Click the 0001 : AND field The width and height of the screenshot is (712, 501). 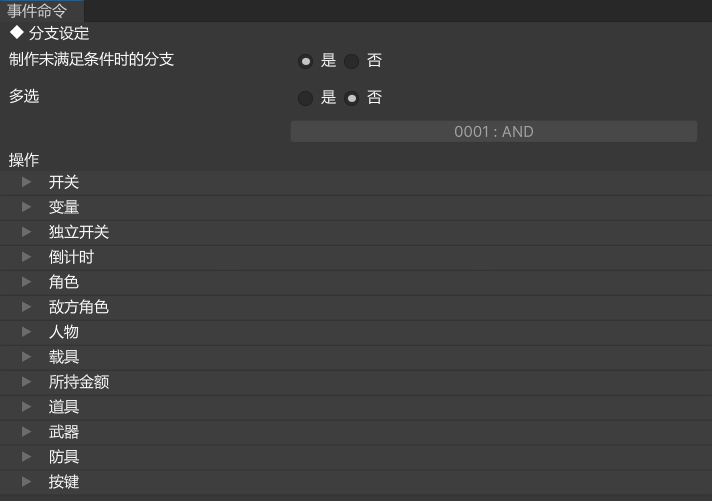[493, 131]
